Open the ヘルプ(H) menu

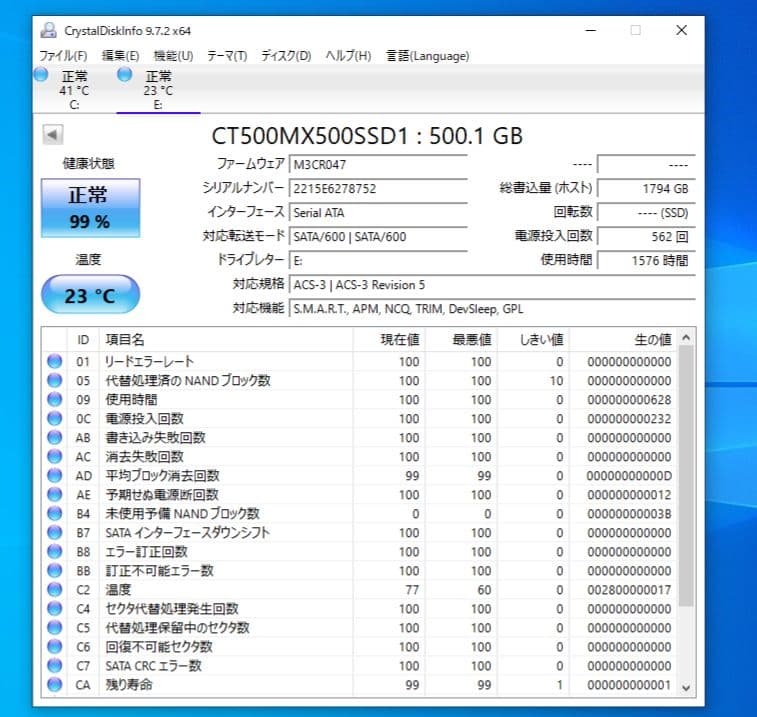point(348,56)
